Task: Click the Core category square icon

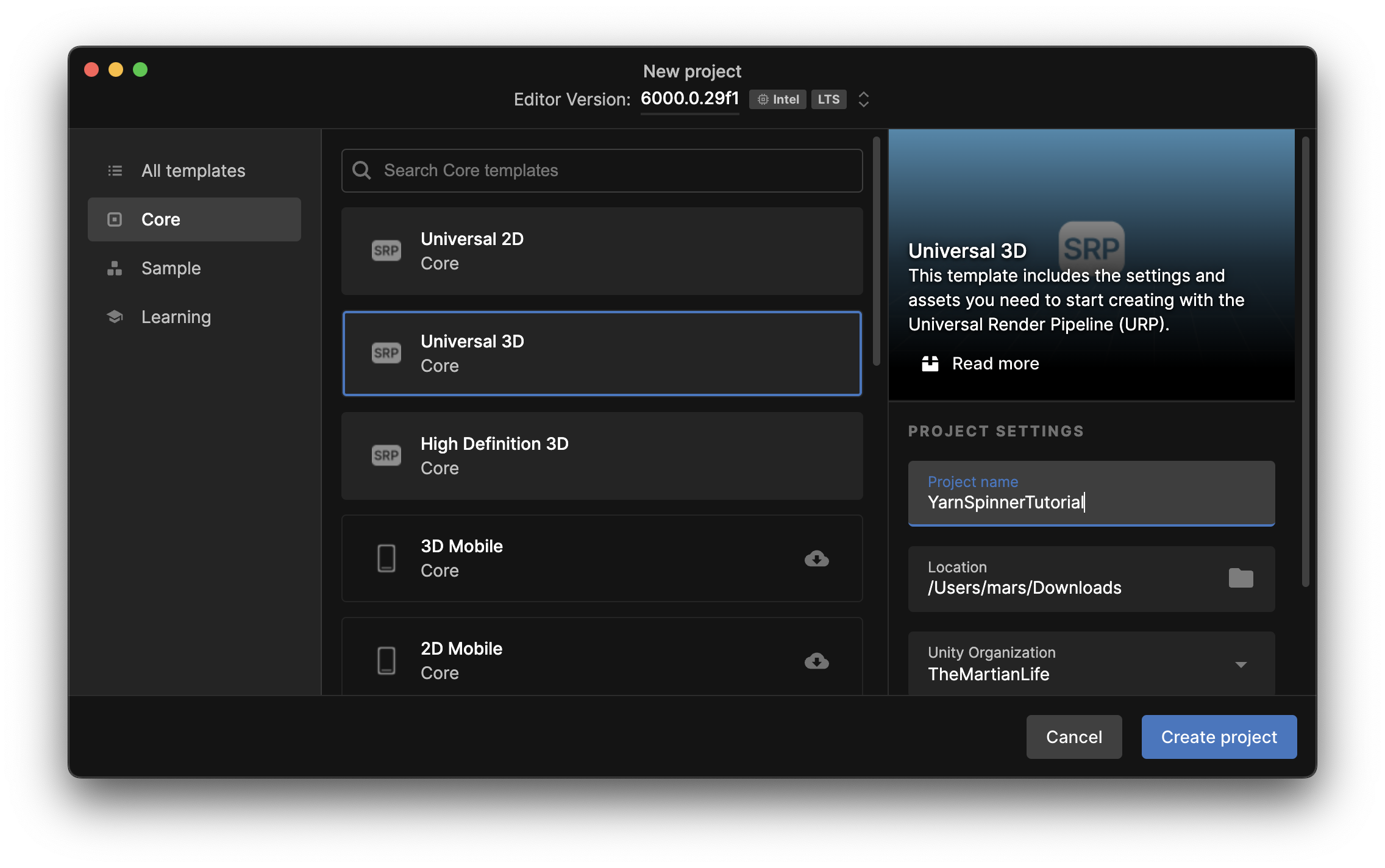Action: coord(115,219)
